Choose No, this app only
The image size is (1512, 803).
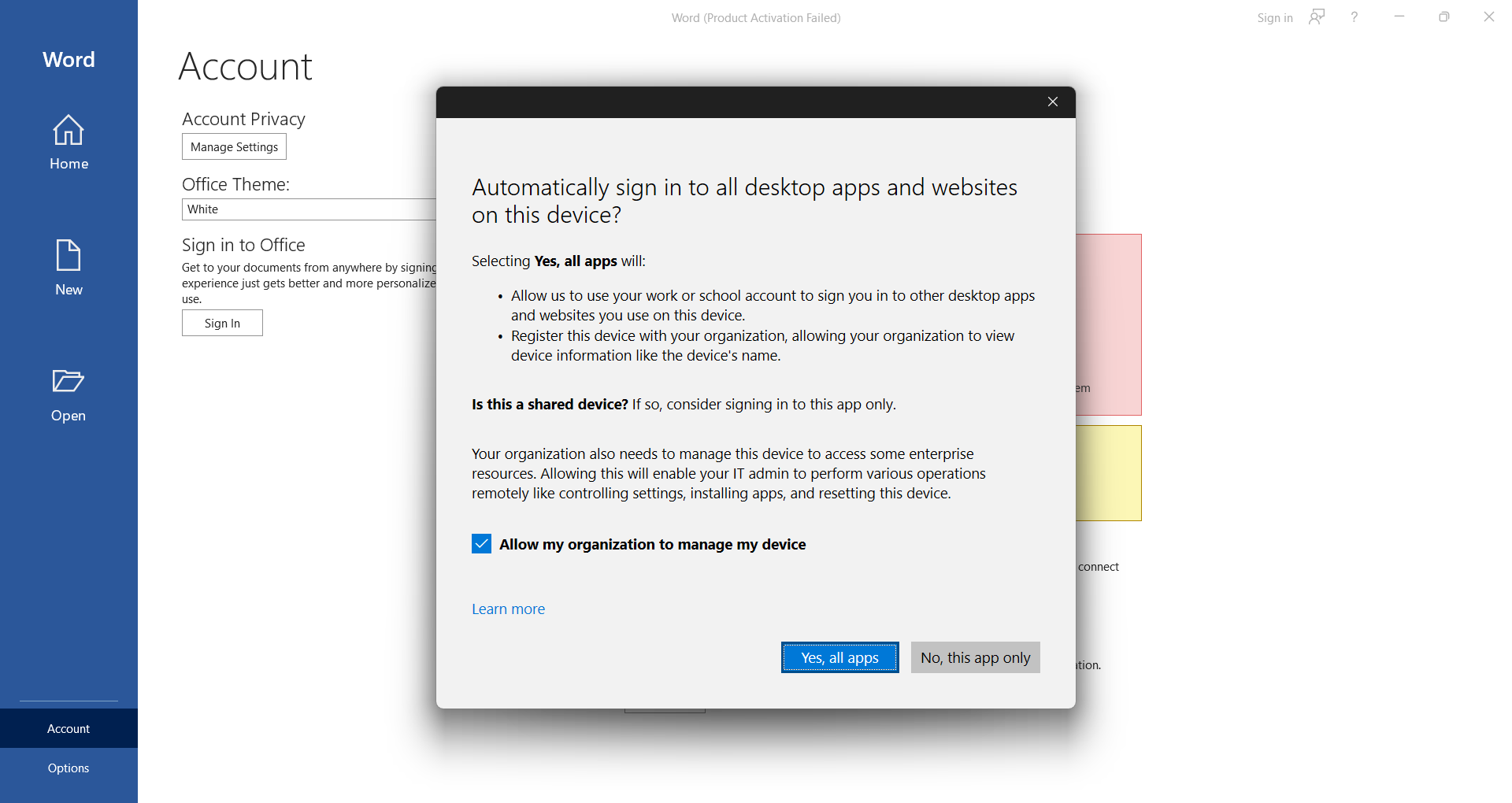pyautogui.click(x=975, y=658)
